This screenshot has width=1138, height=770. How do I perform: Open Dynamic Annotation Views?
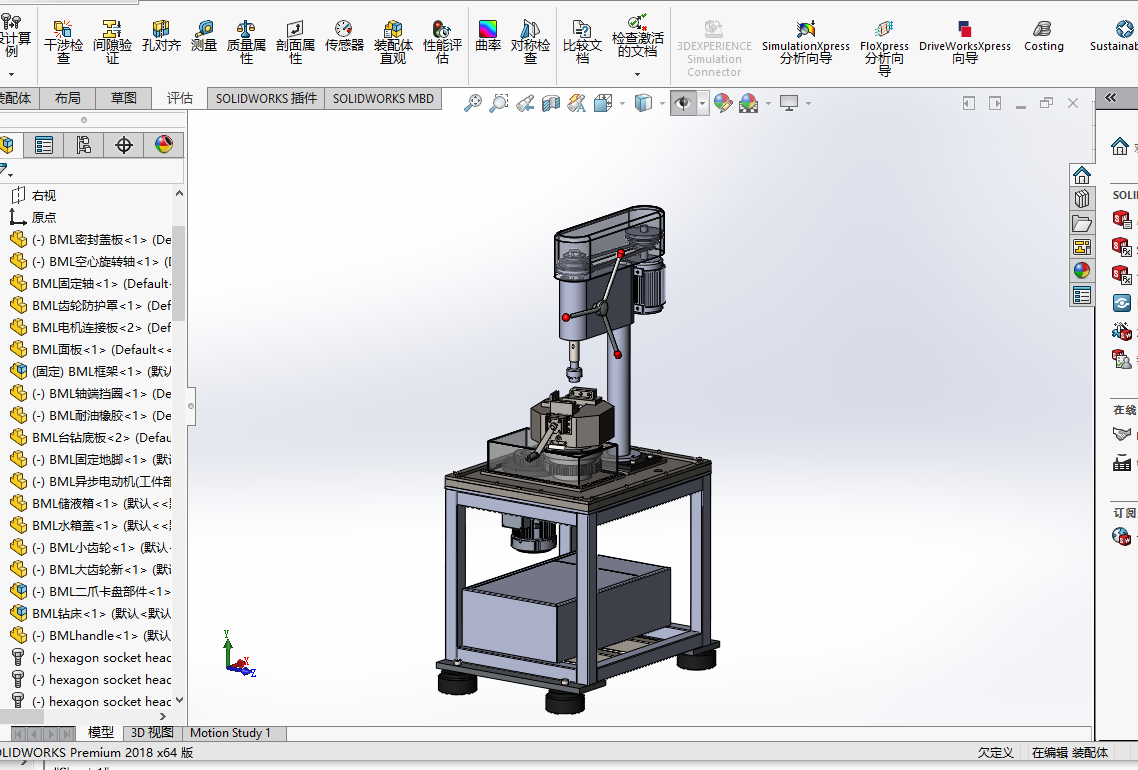576,103
